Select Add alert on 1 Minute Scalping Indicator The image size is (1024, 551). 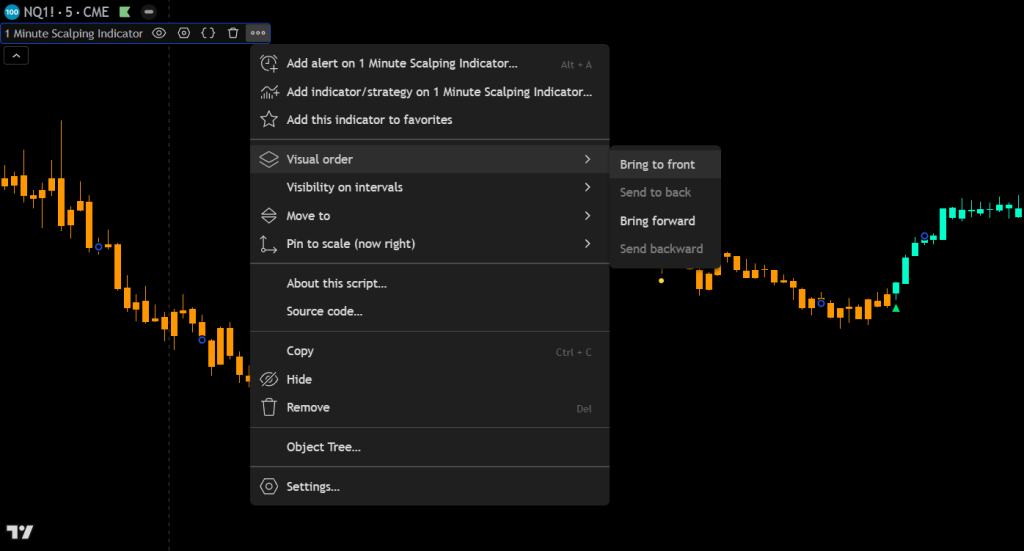tap(402, 64)
